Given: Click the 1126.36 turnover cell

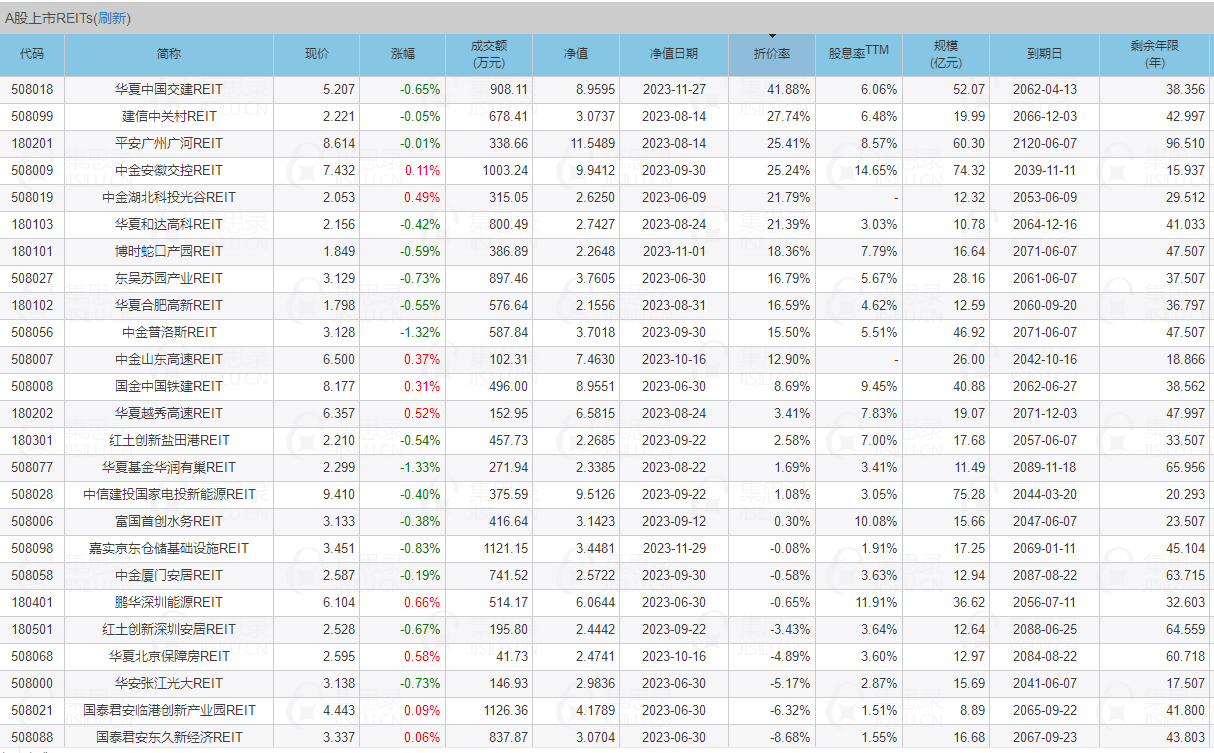Looking at the screenshot, I should click(489, 710).
